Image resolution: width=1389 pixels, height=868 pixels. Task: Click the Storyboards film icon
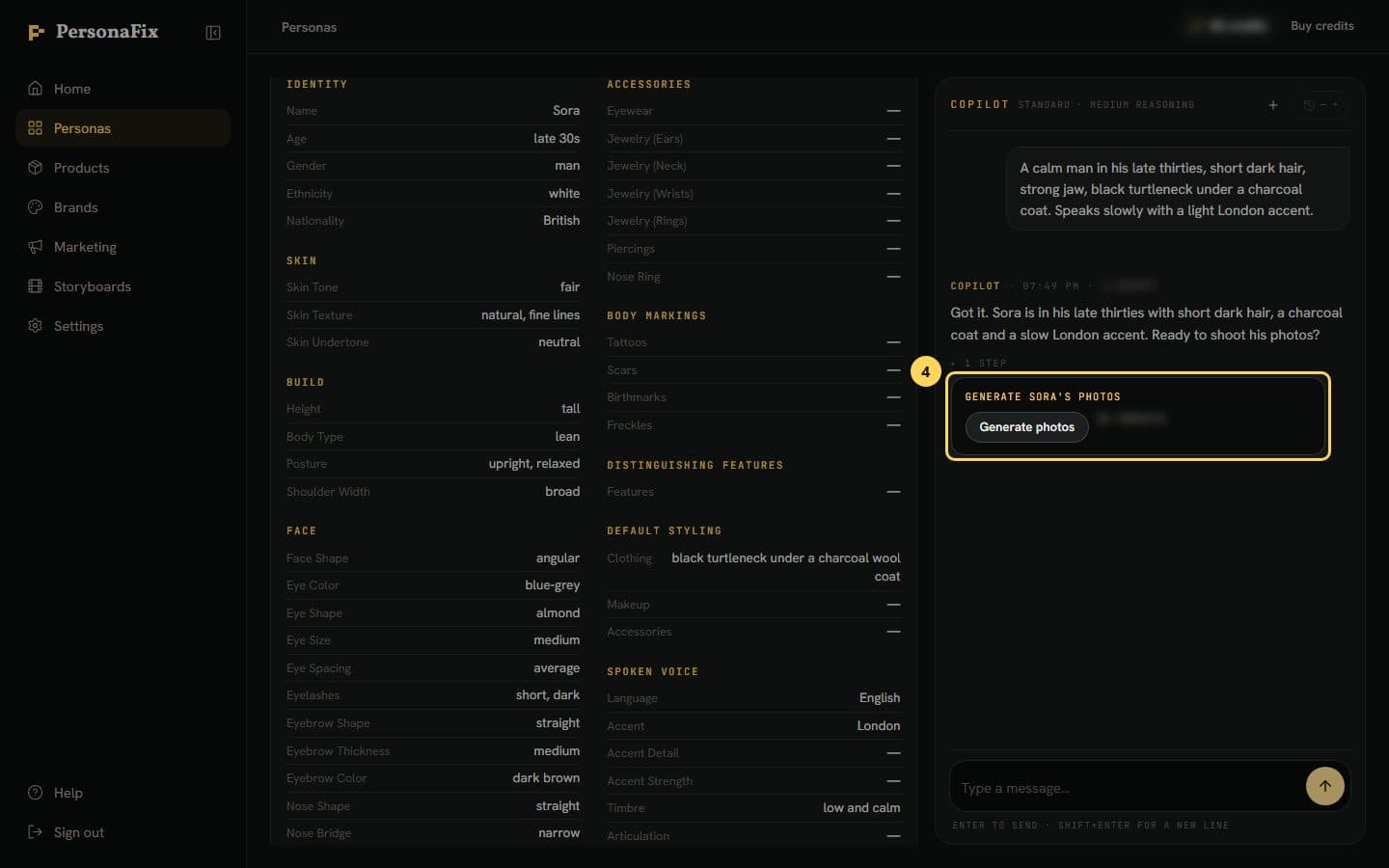36,286
